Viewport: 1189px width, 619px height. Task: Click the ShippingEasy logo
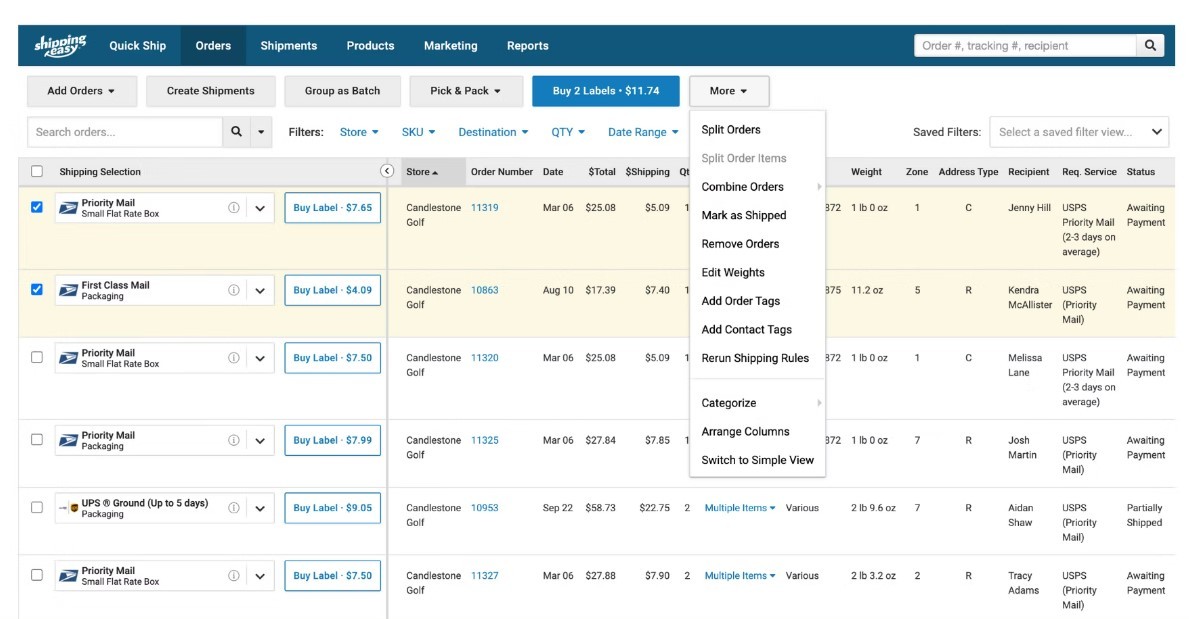[60, 45]
